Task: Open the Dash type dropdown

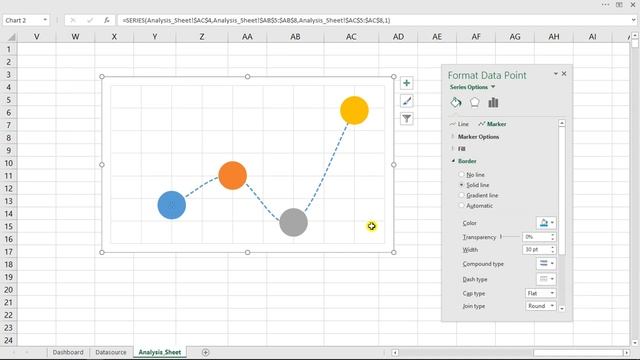Action: coord(546,279)
